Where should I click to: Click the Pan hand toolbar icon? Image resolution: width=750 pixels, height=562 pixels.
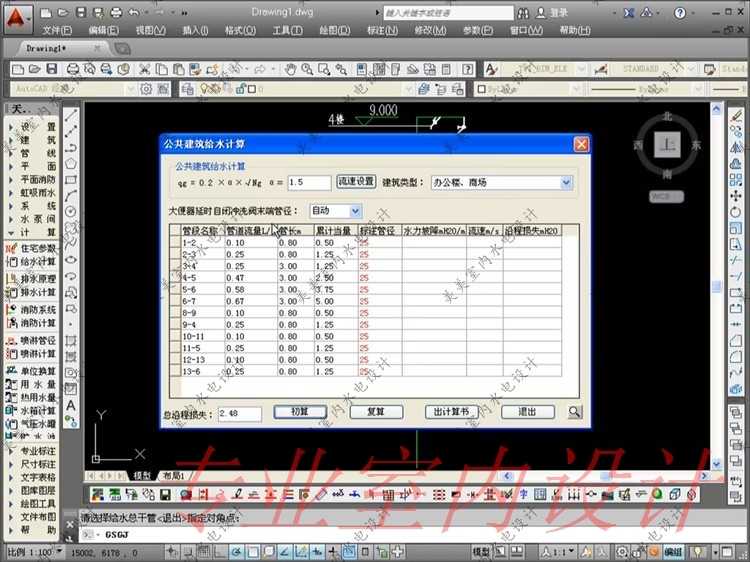click(290, 69)
